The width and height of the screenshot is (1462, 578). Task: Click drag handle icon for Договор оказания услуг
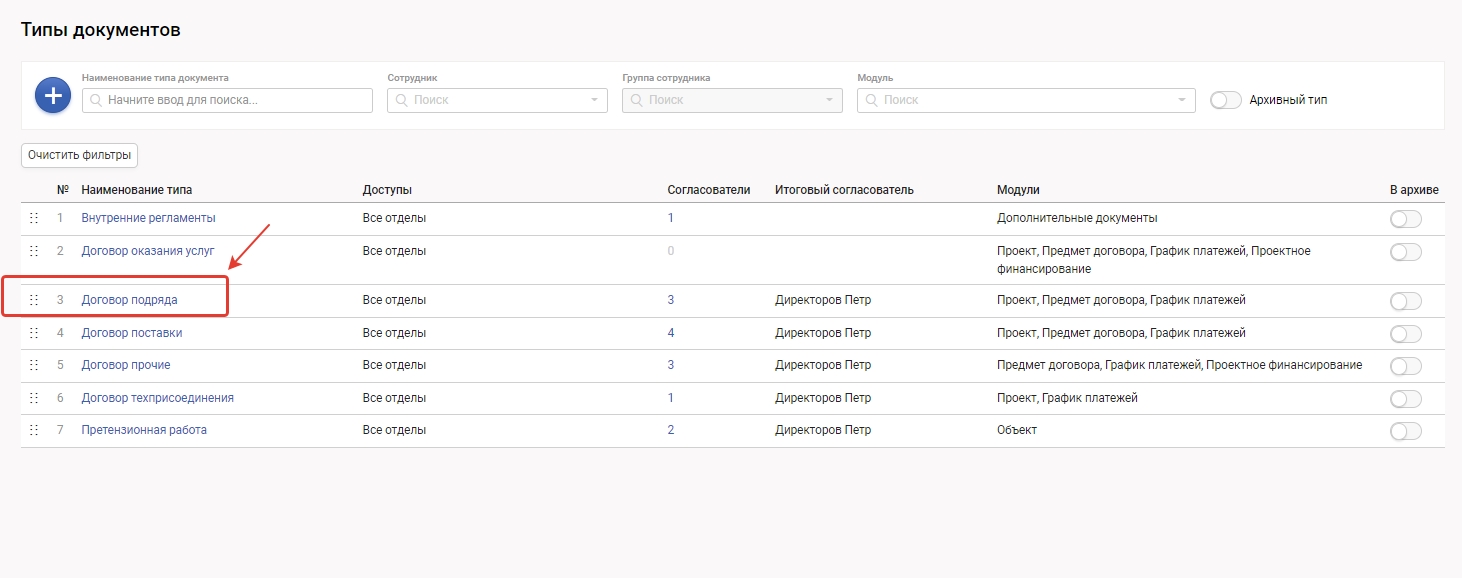(x=34, y=251)
